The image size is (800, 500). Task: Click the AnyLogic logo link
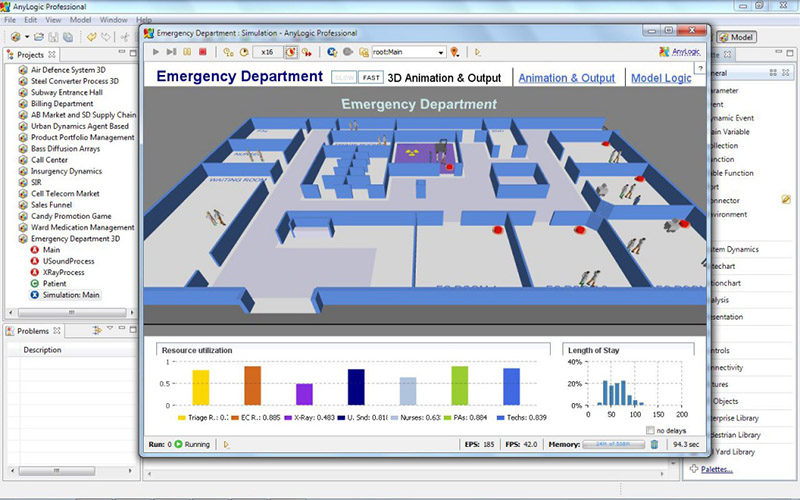pos(679,52)
